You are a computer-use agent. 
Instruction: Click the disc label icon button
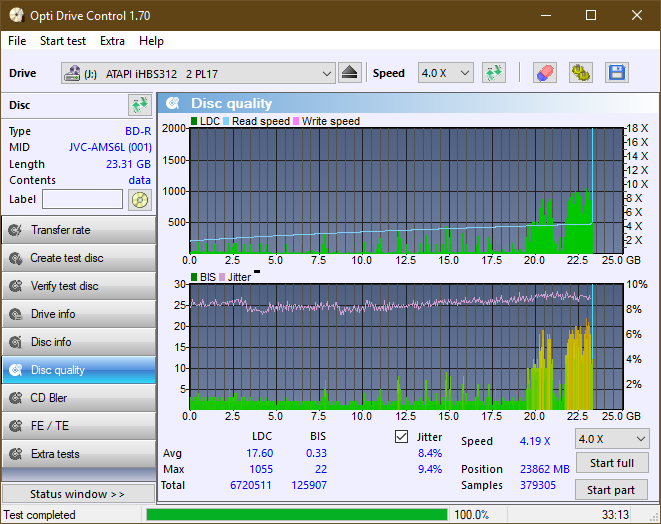tap(140, 200)
